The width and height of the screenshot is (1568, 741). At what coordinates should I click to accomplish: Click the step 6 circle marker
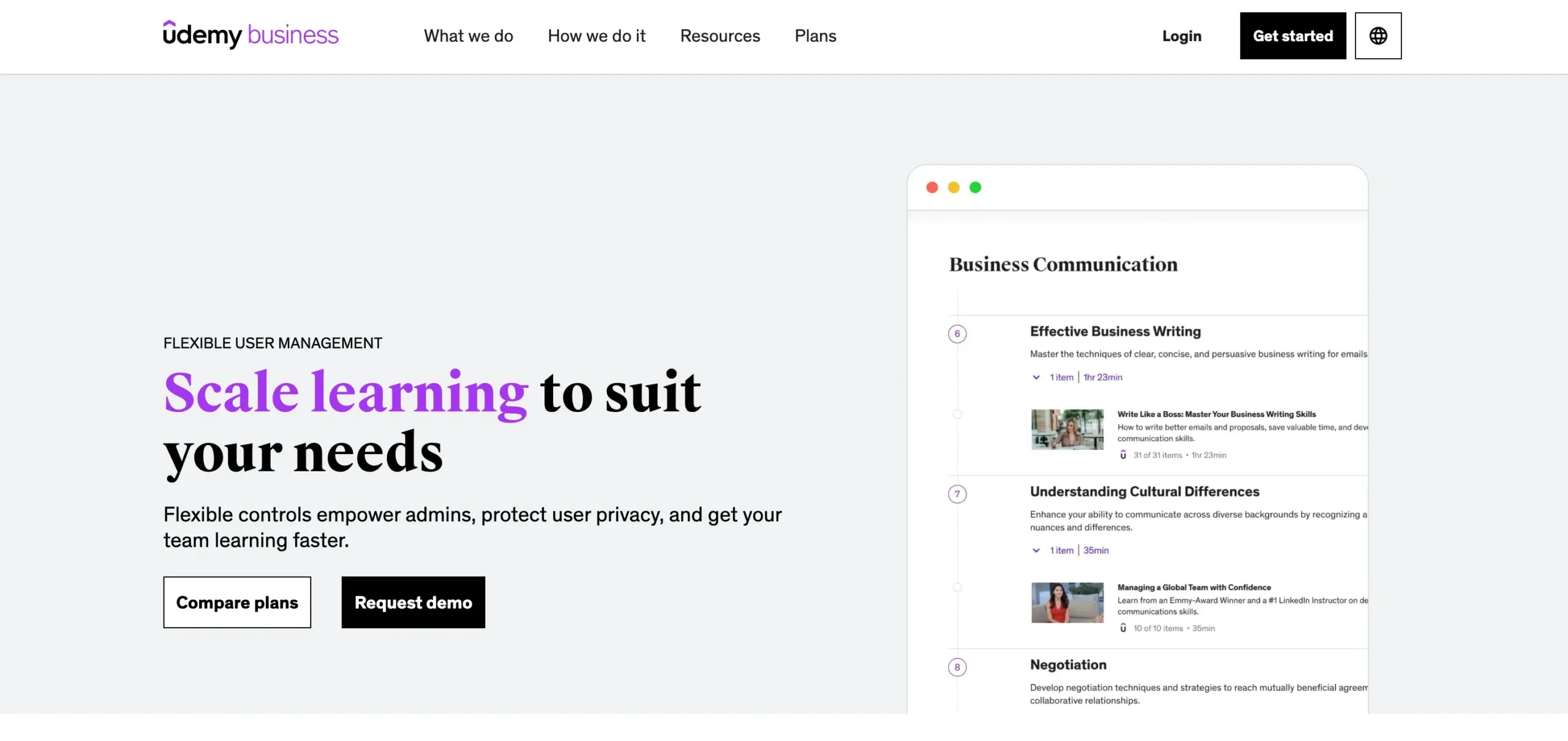coord(957,333)
